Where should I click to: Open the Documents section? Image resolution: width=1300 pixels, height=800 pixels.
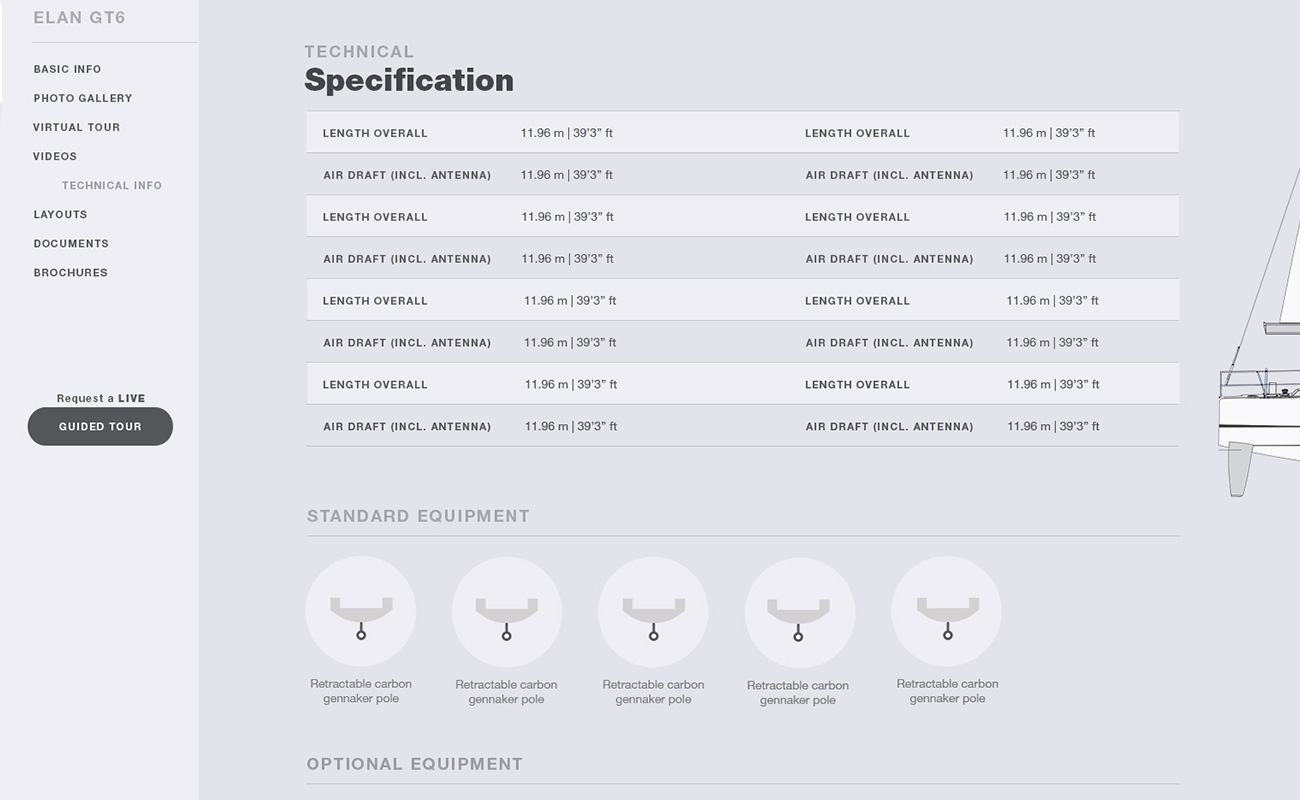coord(71,243)
